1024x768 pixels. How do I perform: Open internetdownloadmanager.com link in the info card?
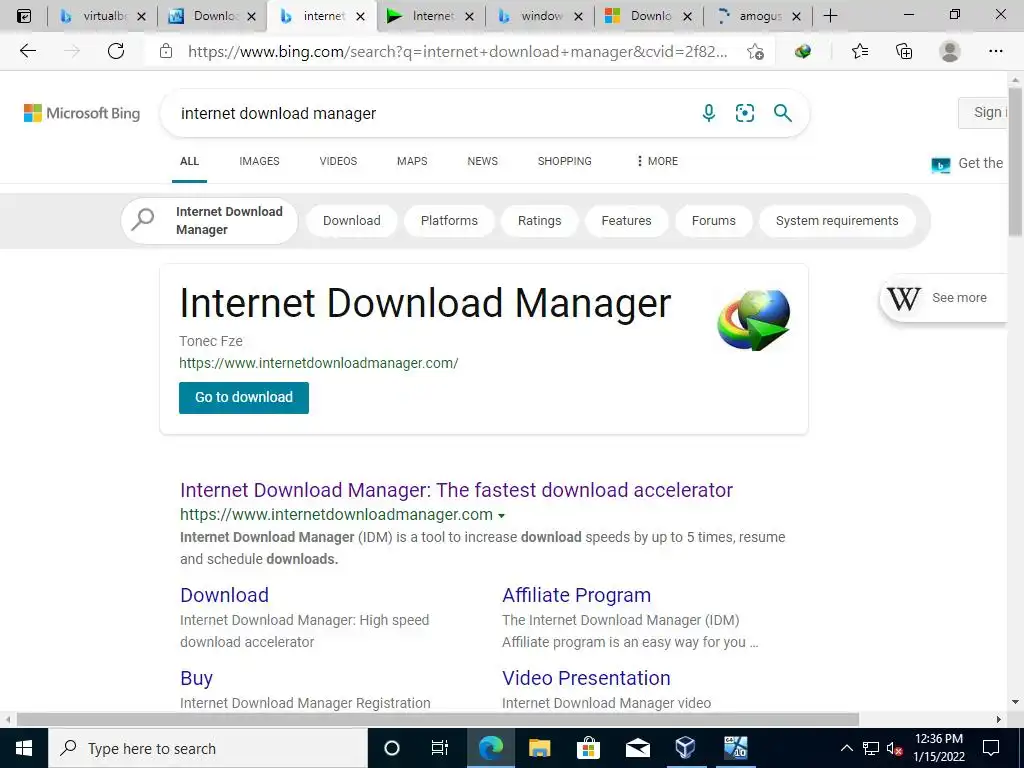[x=319, y=363]
